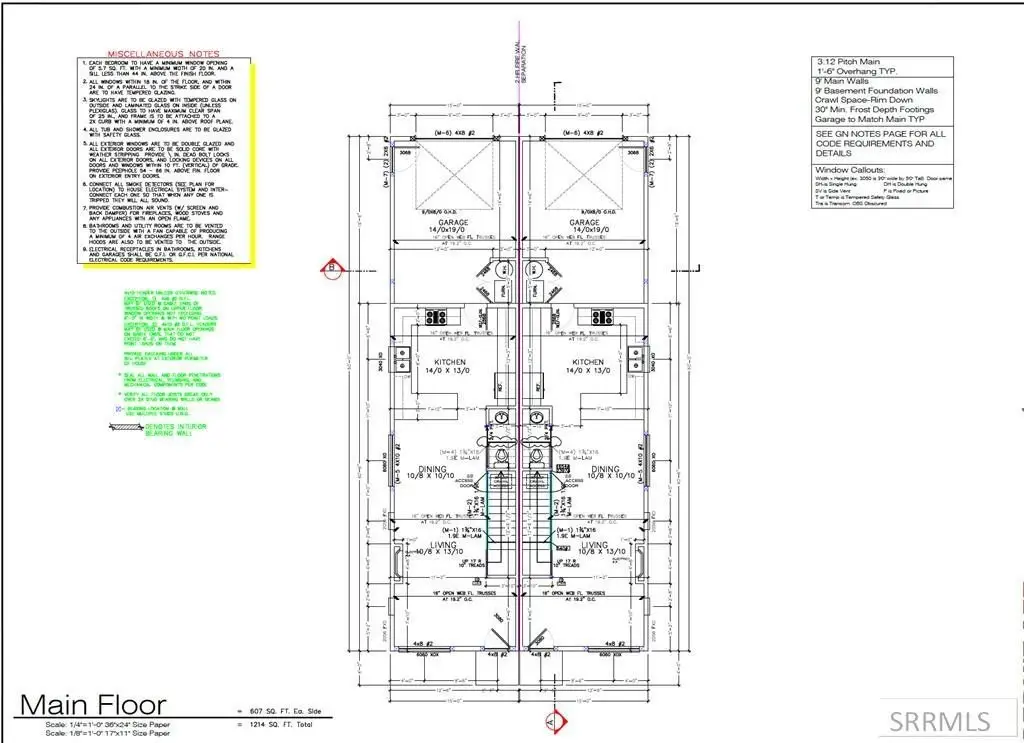
Task: Click the section marker B symbol
Action: (x=325, y=266)
